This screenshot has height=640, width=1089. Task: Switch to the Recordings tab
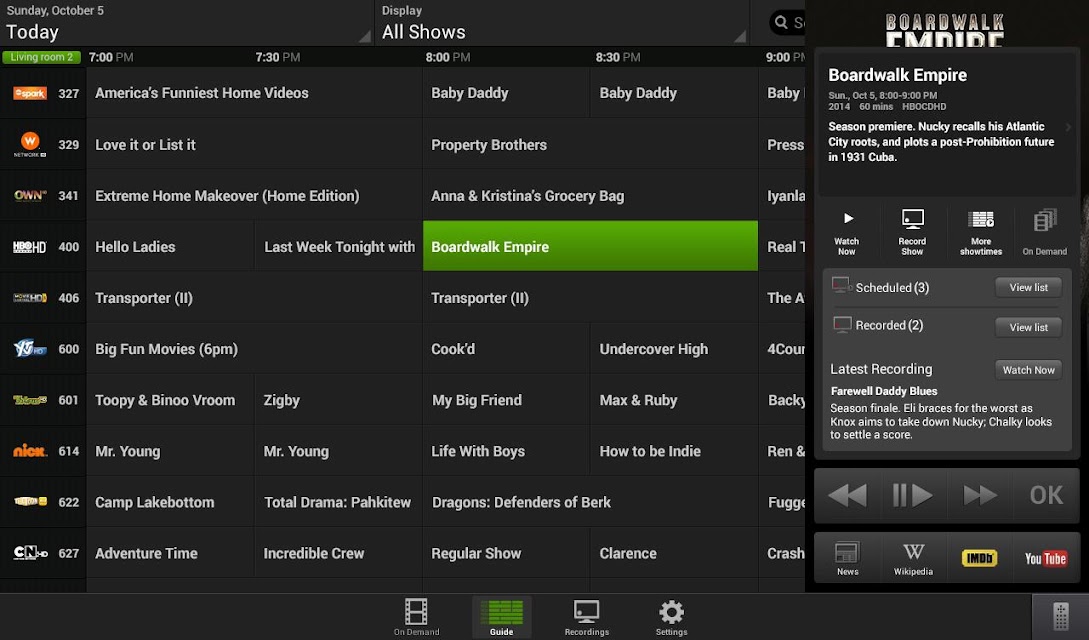coord(586,617)
